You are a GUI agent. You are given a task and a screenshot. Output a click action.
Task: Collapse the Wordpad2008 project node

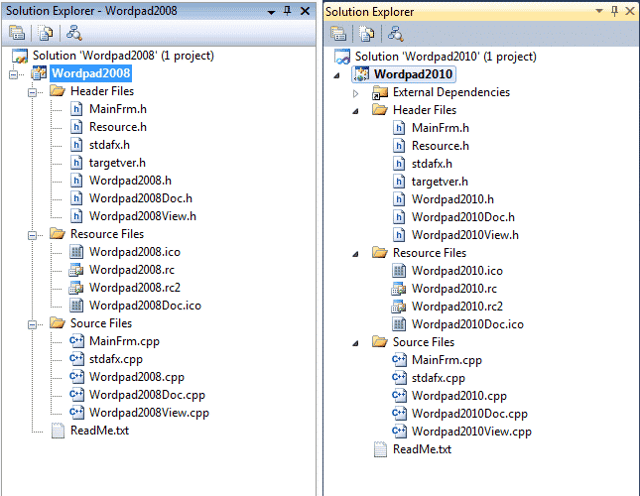tap(13, 75)
